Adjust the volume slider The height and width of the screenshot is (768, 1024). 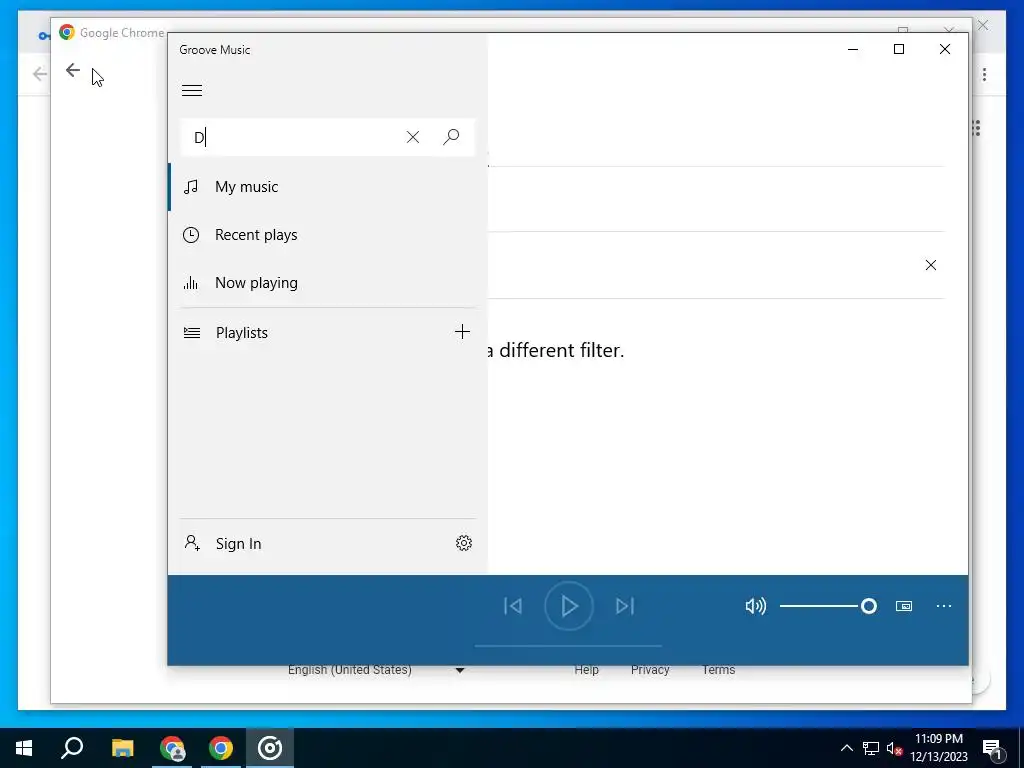[828, 606]
